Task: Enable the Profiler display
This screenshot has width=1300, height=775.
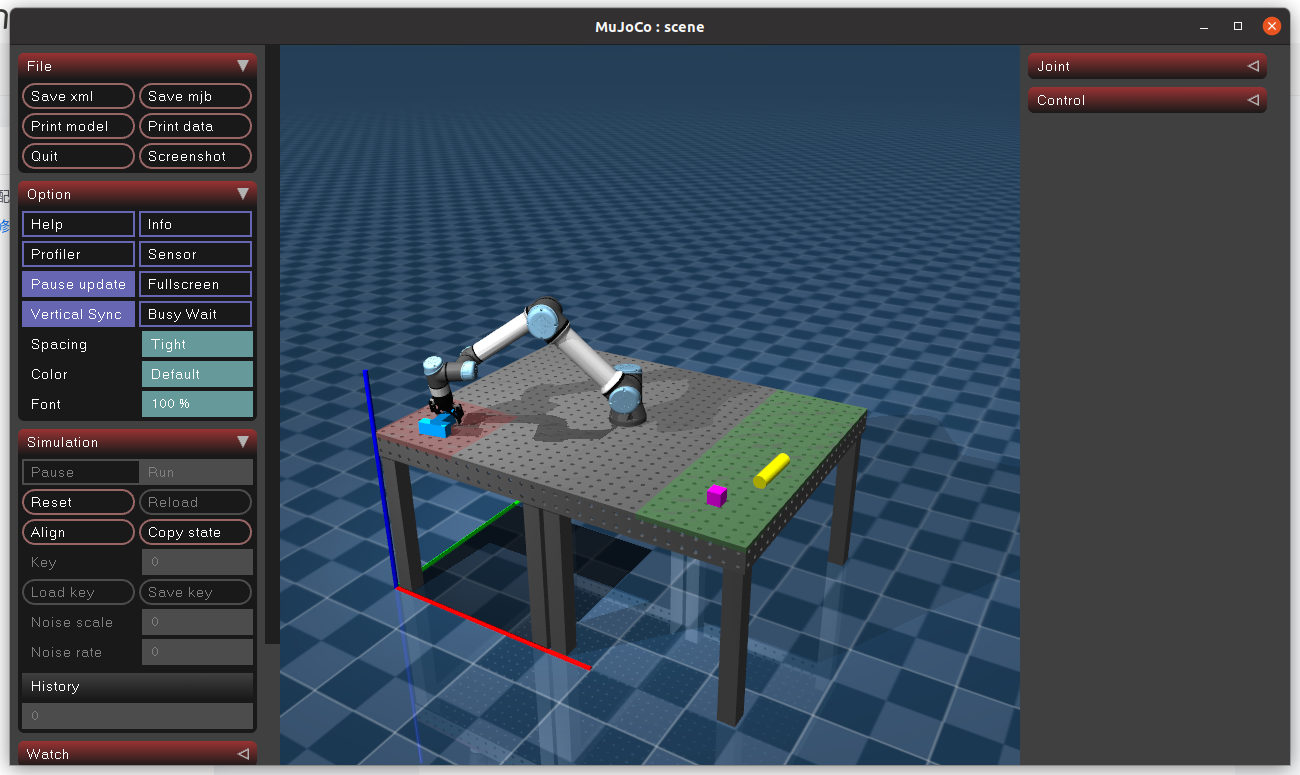Action: click(x=78, y=254)
